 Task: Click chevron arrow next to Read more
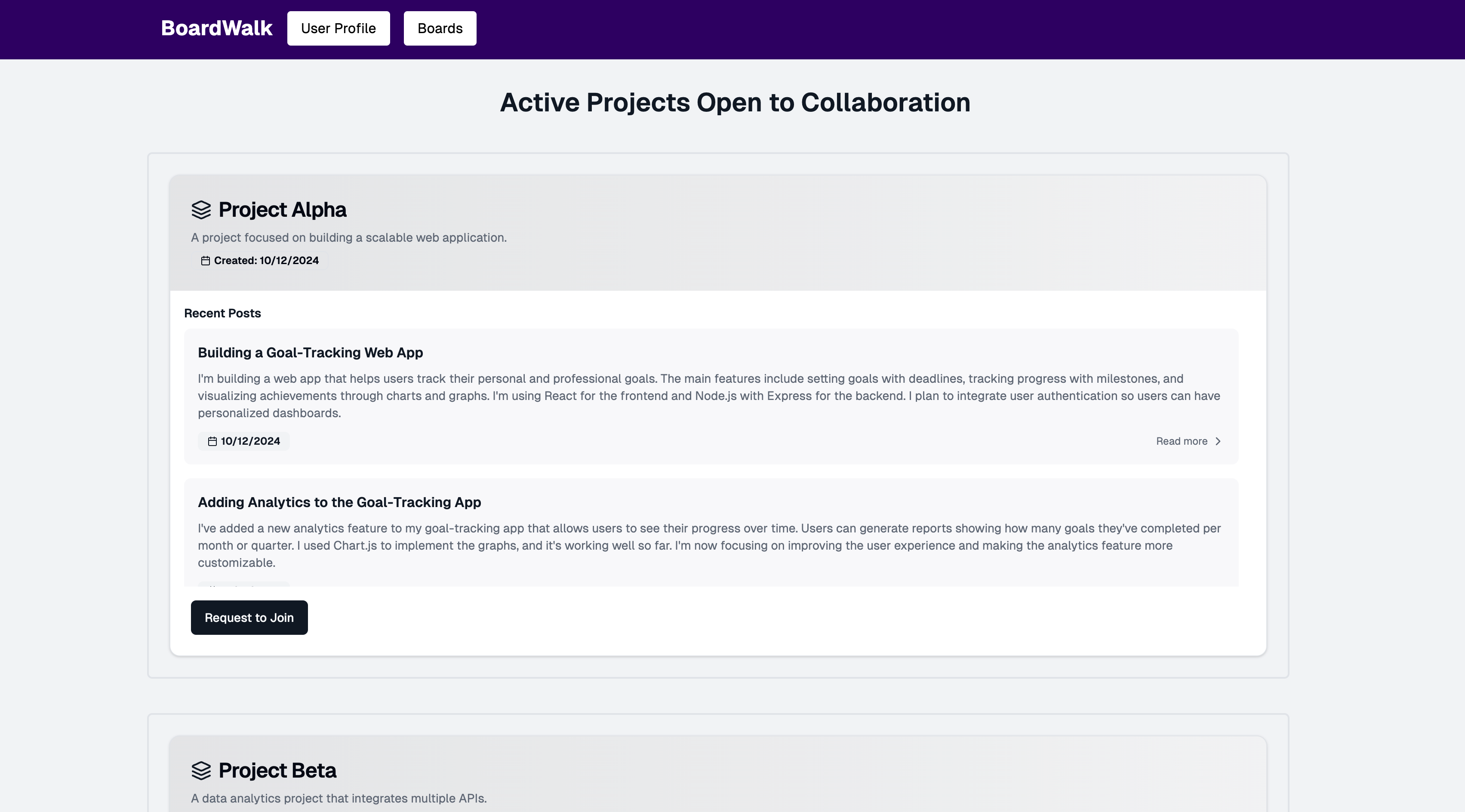[1218, 441]
